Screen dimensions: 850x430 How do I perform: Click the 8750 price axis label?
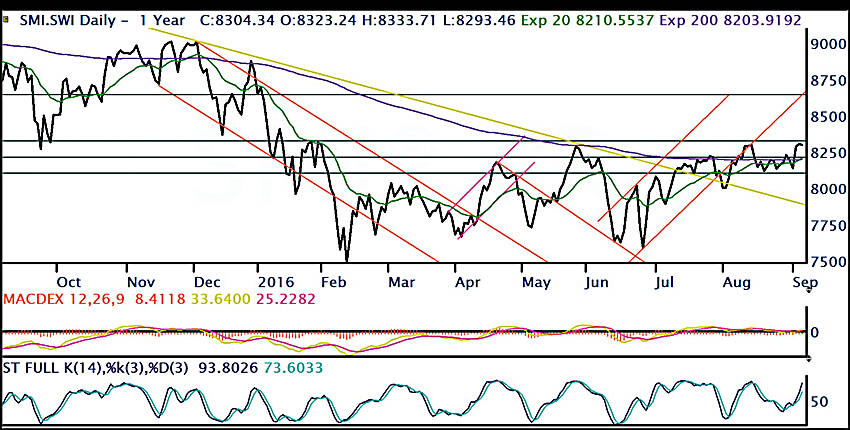pos(826,81)
